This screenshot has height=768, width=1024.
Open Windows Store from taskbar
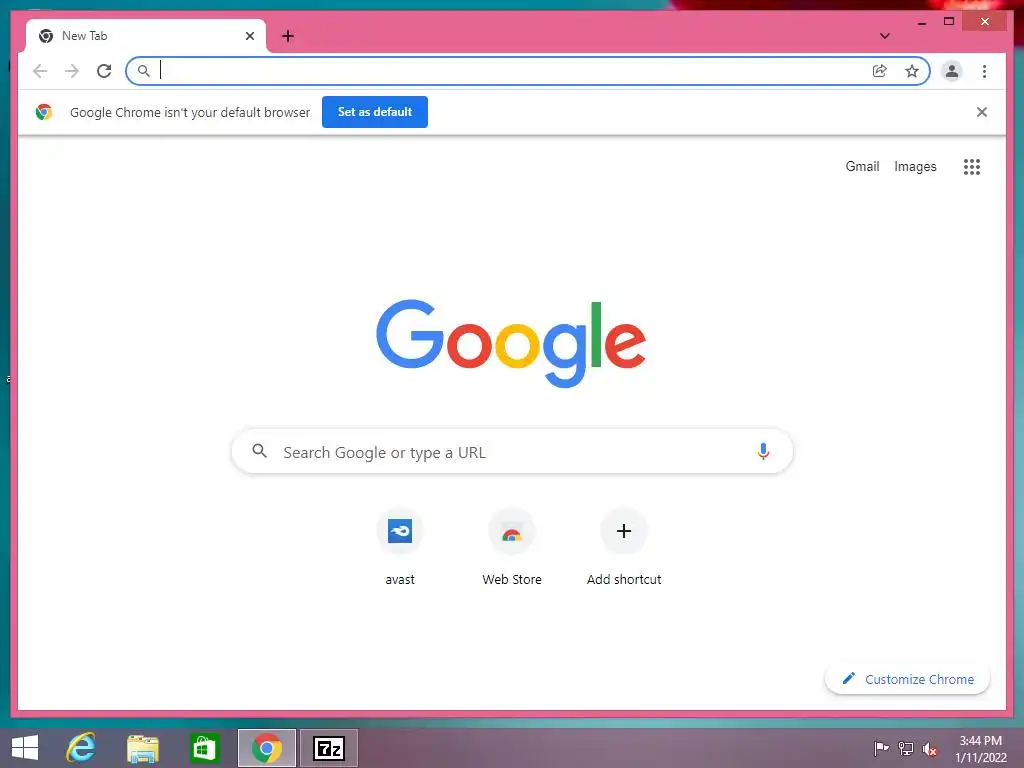[204, 748]
